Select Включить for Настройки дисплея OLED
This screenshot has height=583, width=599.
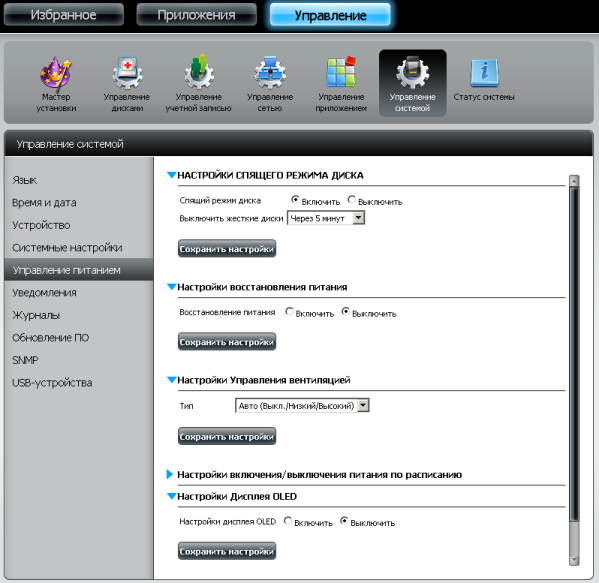click(288, 521)
